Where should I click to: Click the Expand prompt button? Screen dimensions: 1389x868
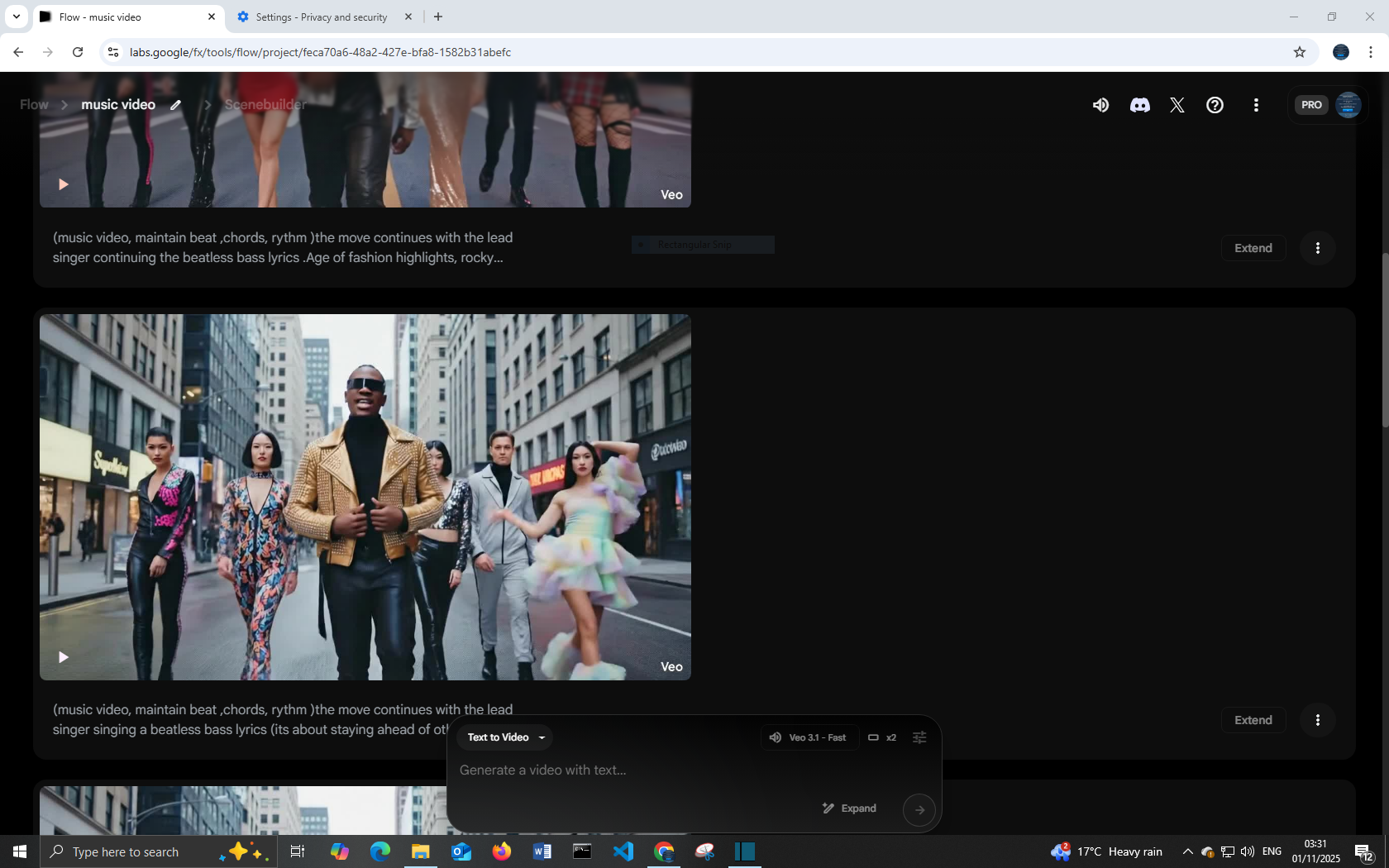(x=849, y=808)
